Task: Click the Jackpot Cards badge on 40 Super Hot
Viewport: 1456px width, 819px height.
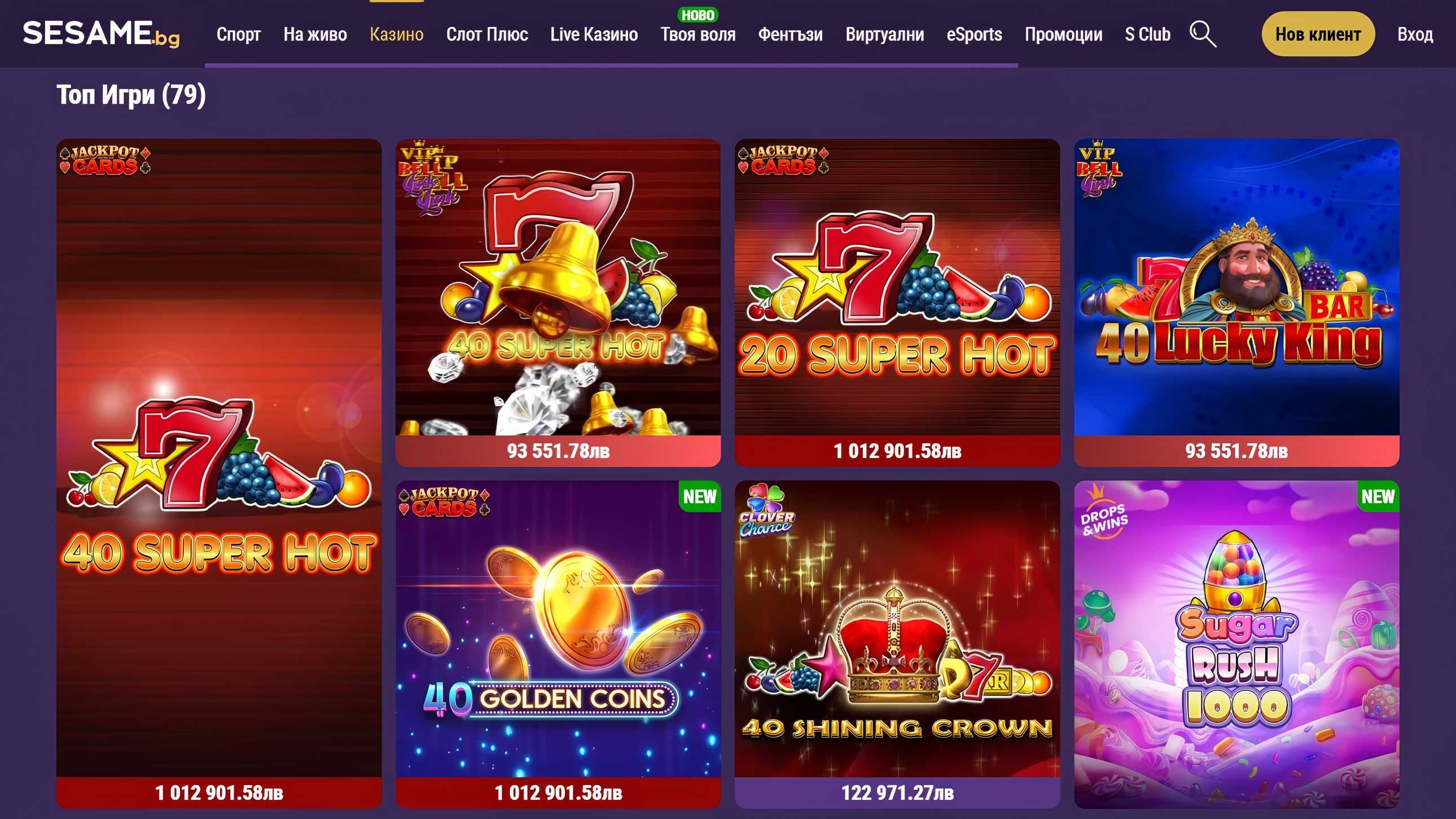Action: pyautogui.click(x=105, y=160)
